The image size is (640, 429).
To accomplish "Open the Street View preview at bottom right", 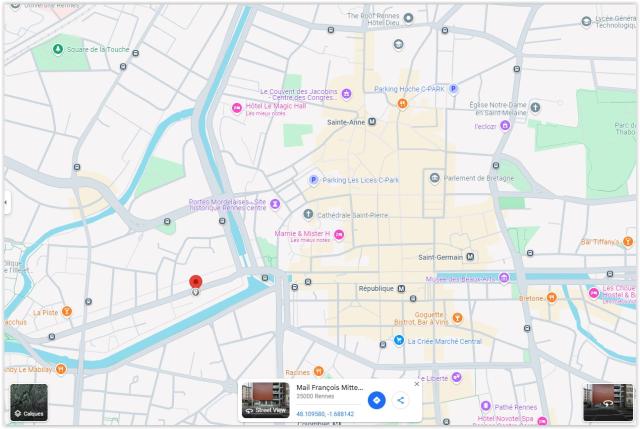I will tap(608, 402).
